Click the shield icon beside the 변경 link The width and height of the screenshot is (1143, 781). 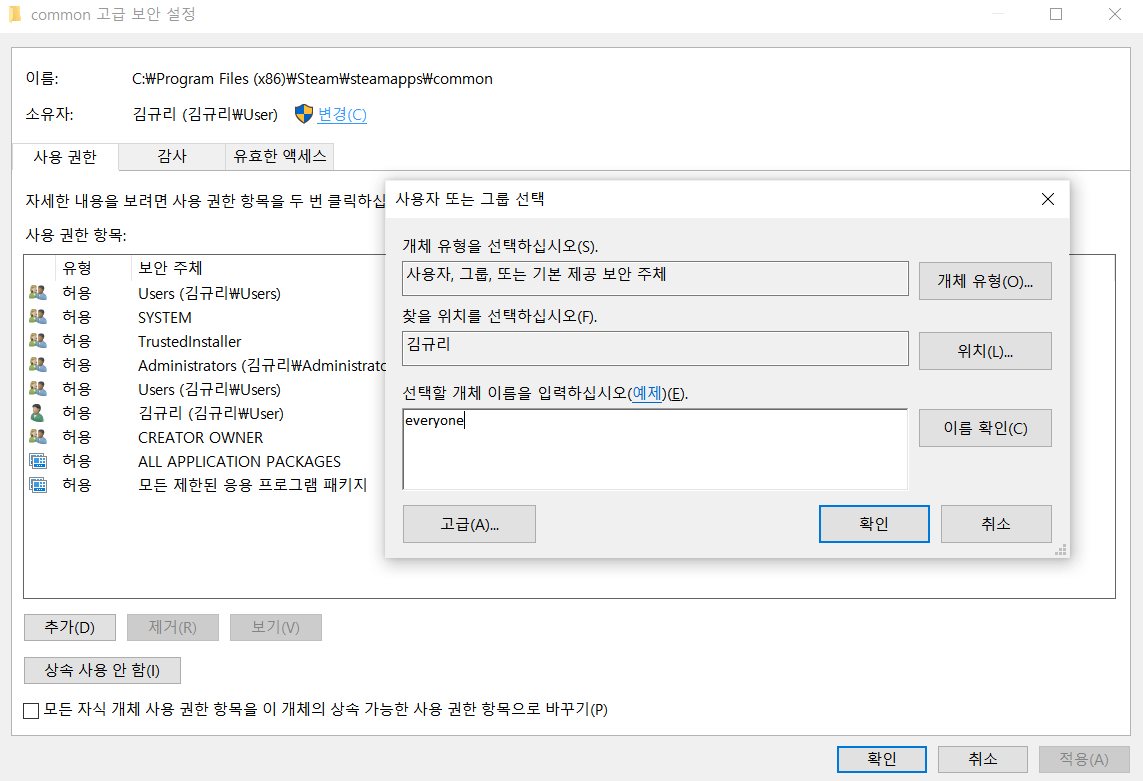point(304,114)
